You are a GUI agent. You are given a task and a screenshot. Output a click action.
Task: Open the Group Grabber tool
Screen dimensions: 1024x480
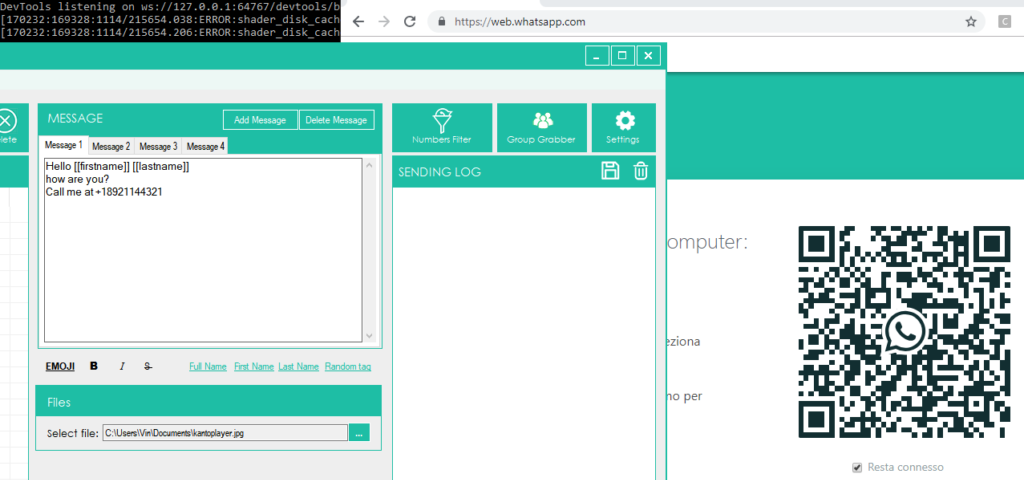(541, 128)
